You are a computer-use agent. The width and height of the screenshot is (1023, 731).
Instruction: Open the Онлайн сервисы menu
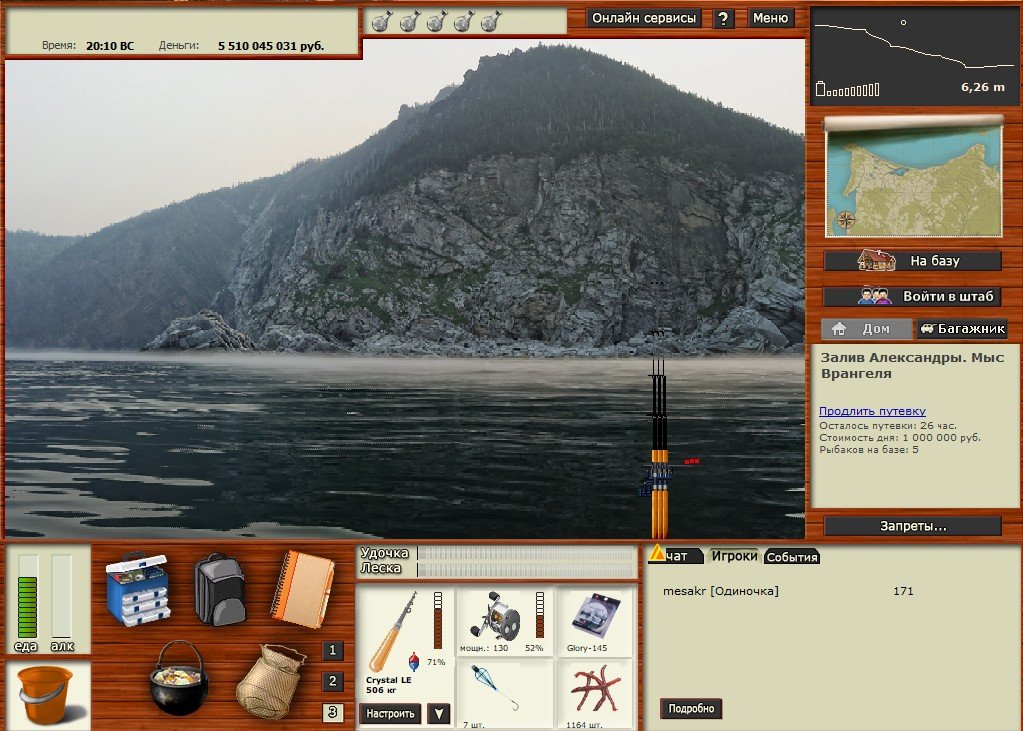pyautogui.click(x=644, y=18)
